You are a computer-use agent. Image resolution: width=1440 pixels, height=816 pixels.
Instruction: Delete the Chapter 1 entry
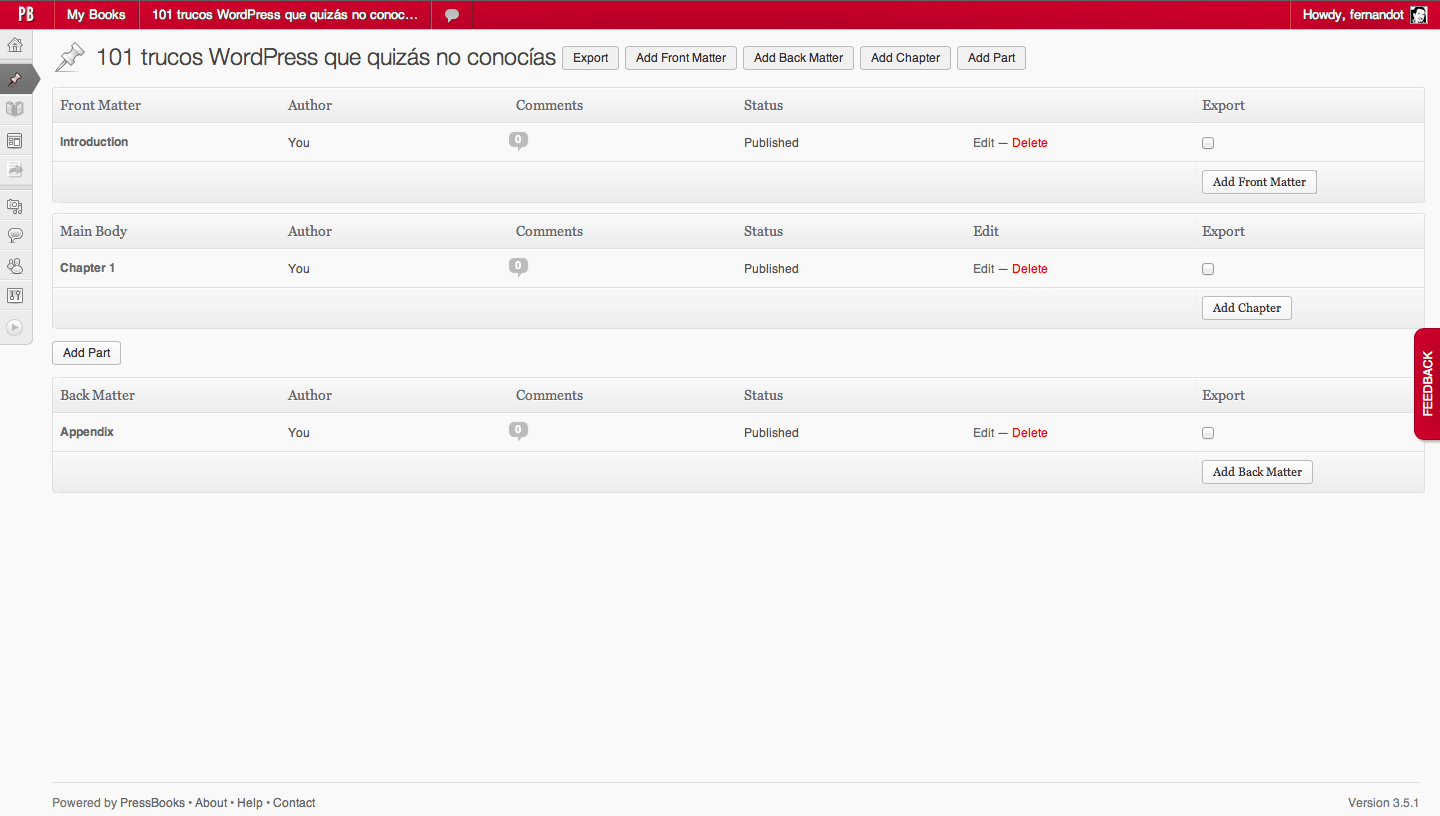1029,269
